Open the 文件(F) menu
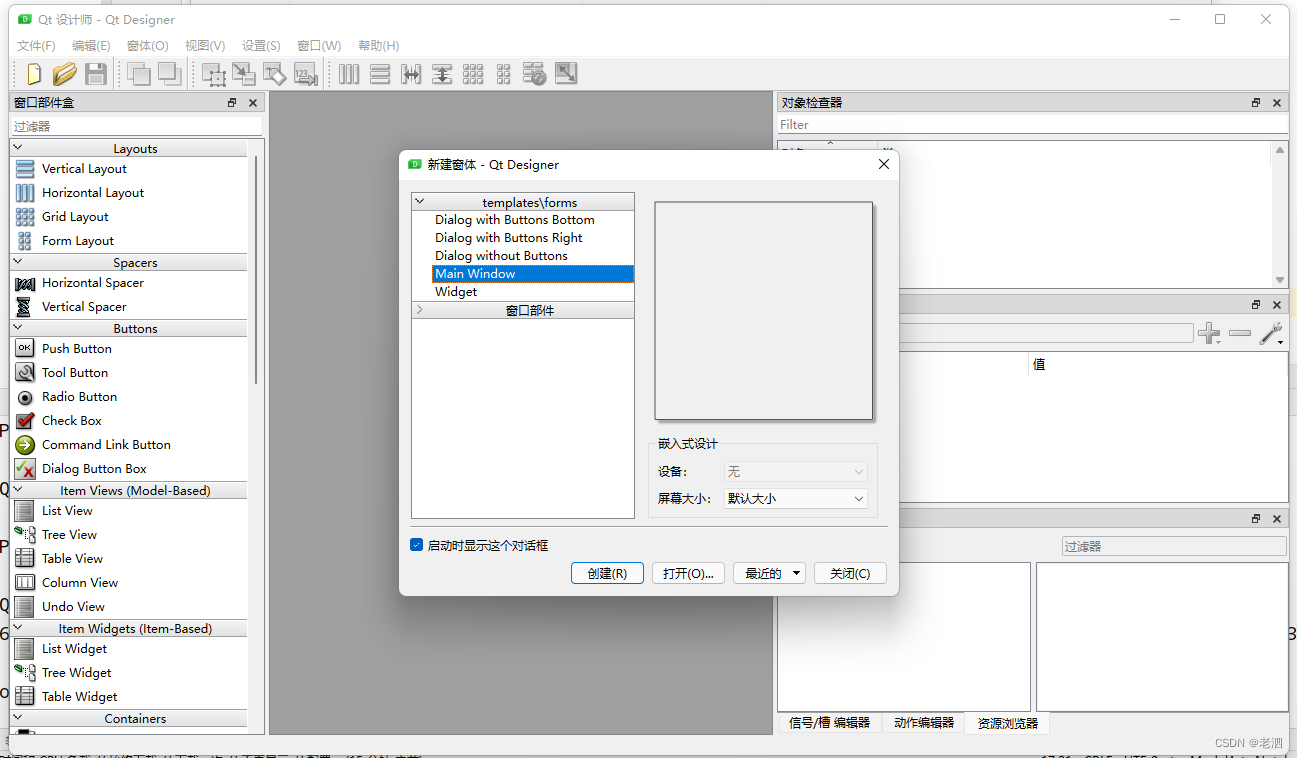Screen dimensions: 1297x758 (x=36, y=46)
